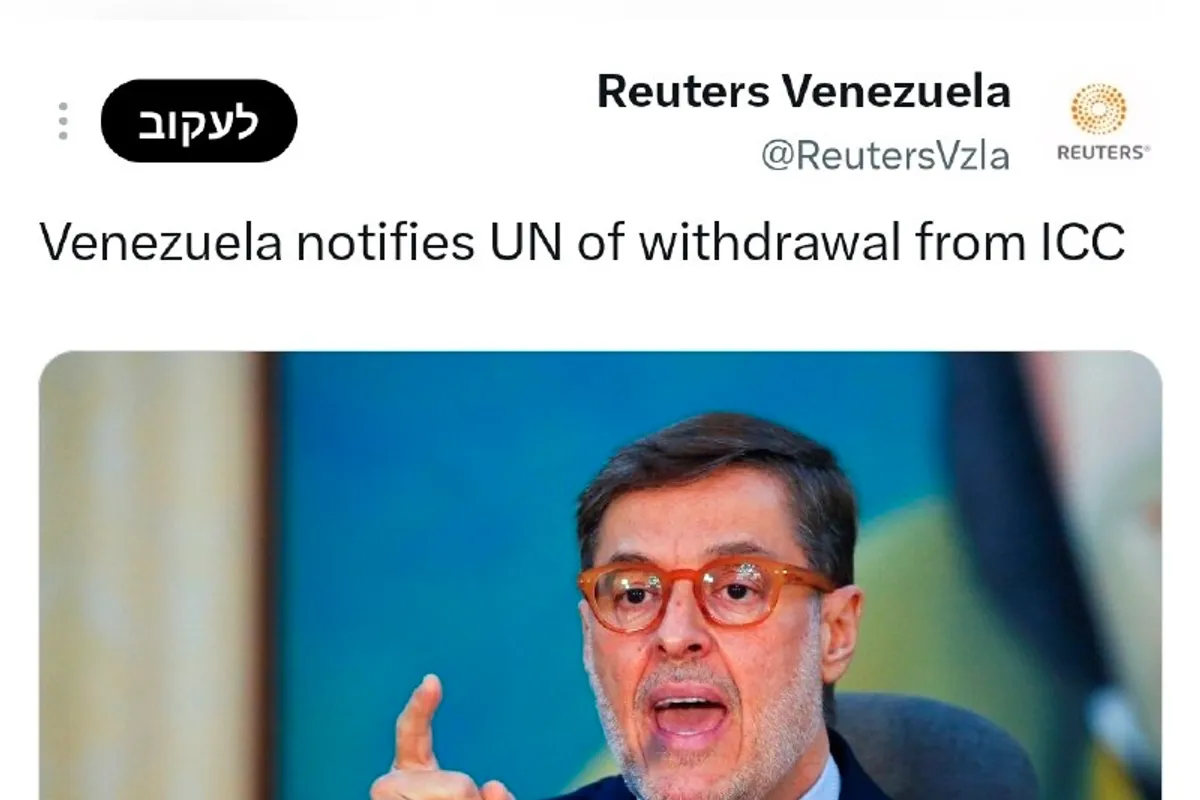Open the attached news photo
1200x800 pixels.
click(600, 576)
